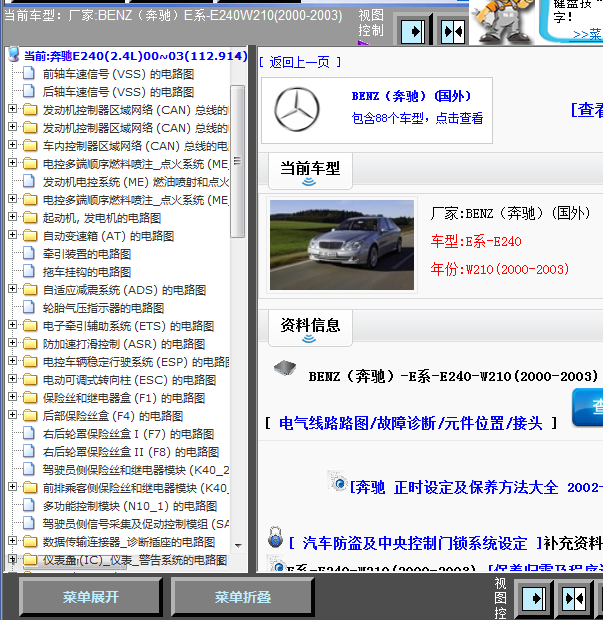Expand 数据传输连接器_诊断插座 node
Image resolution: width=603 pixels, height=620 pixels.
[x=12, y=541]
